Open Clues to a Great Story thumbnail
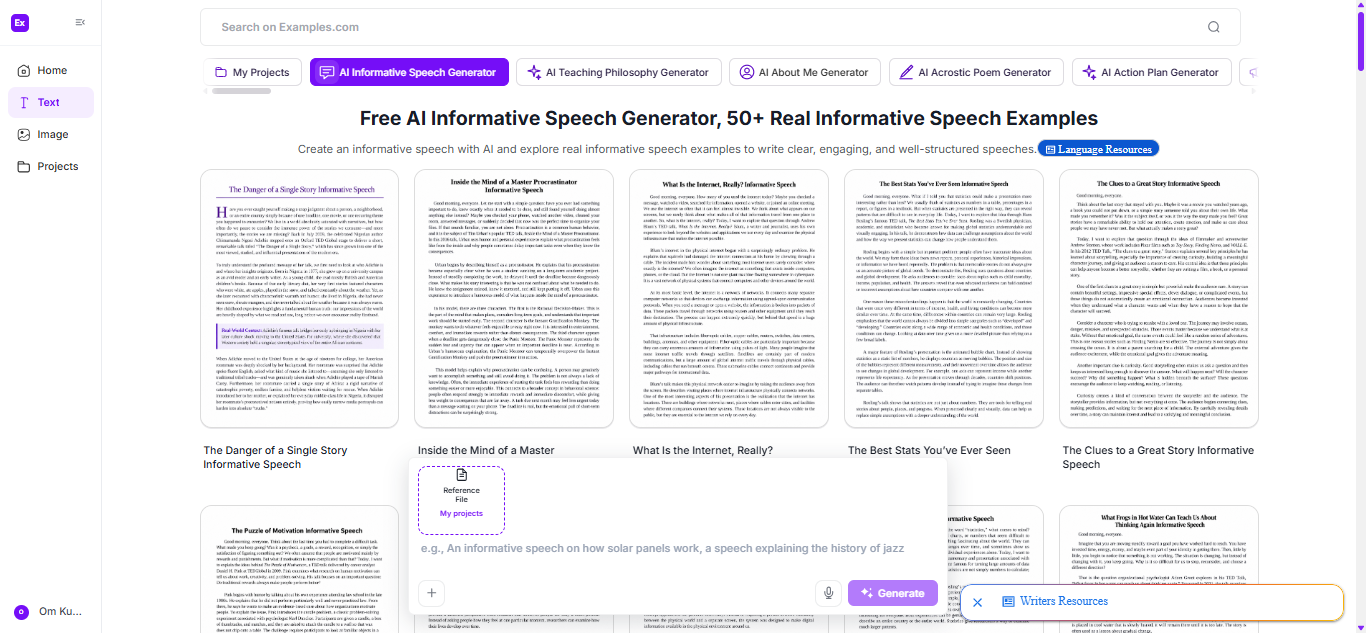Viewport: 1366px width, 633px height. [1158, 298]
